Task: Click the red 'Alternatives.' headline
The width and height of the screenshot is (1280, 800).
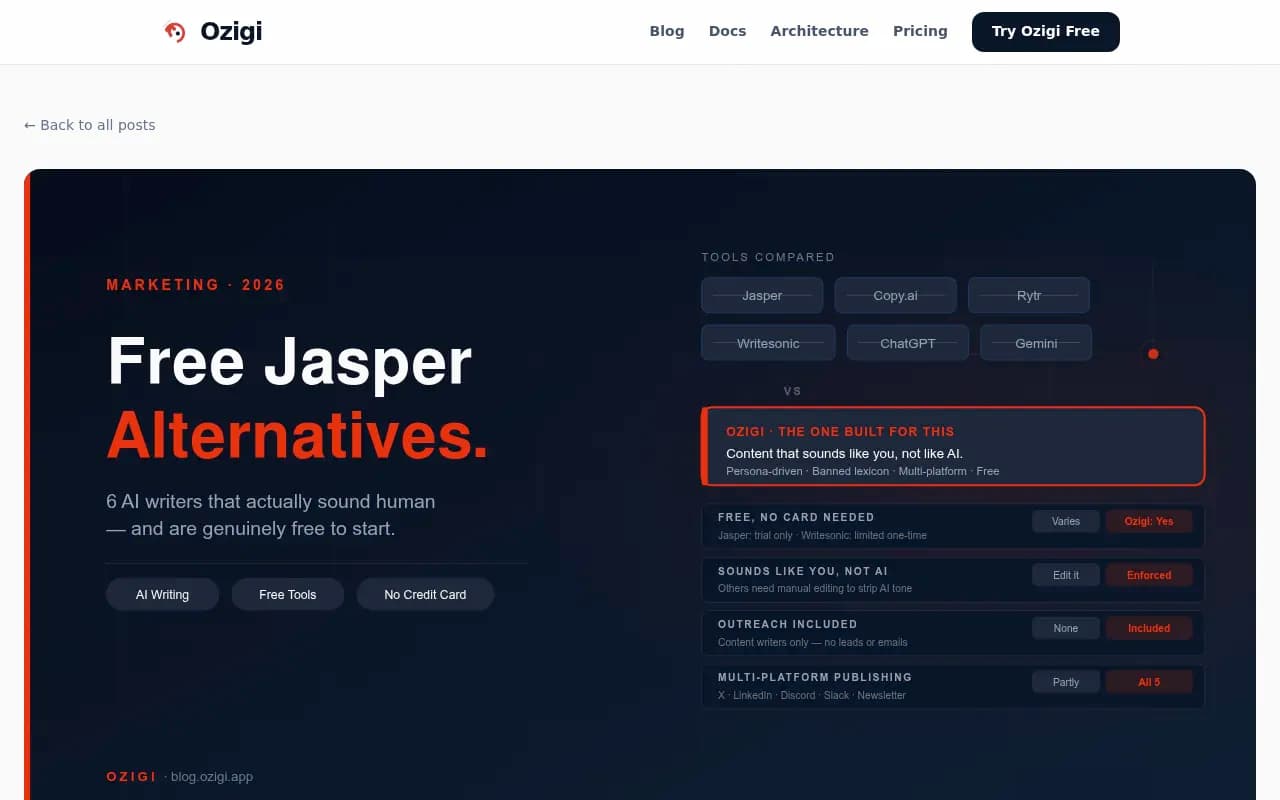Action: pos(298,435)
